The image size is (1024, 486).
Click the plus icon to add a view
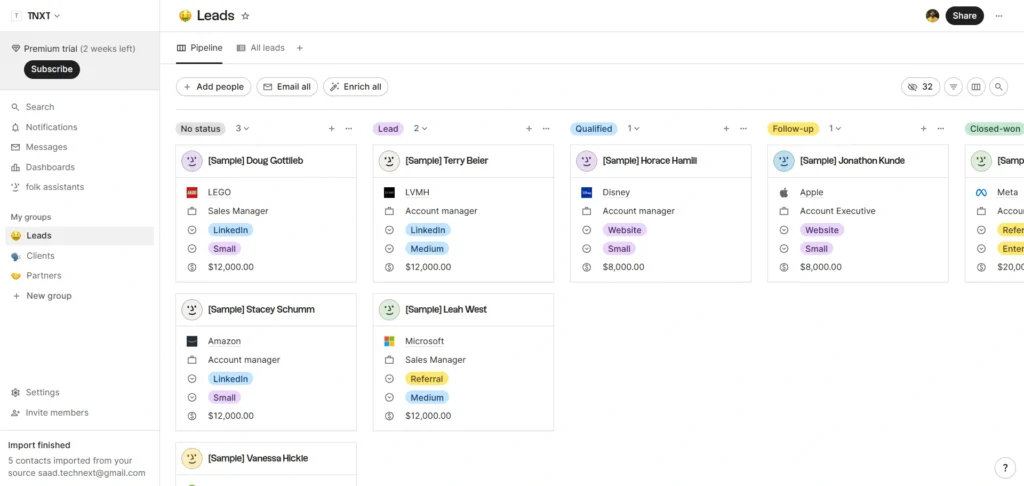(x=299, y=48)
